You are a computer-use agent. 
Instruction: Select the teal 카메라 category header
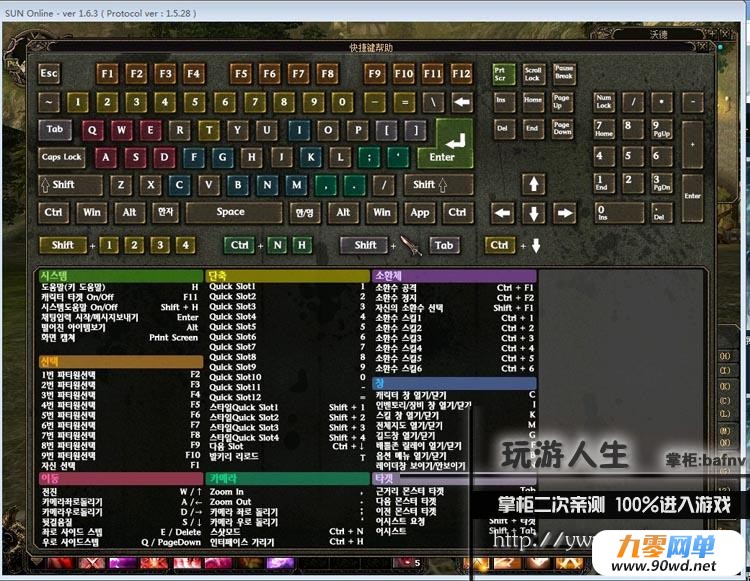tap(287, 478)
